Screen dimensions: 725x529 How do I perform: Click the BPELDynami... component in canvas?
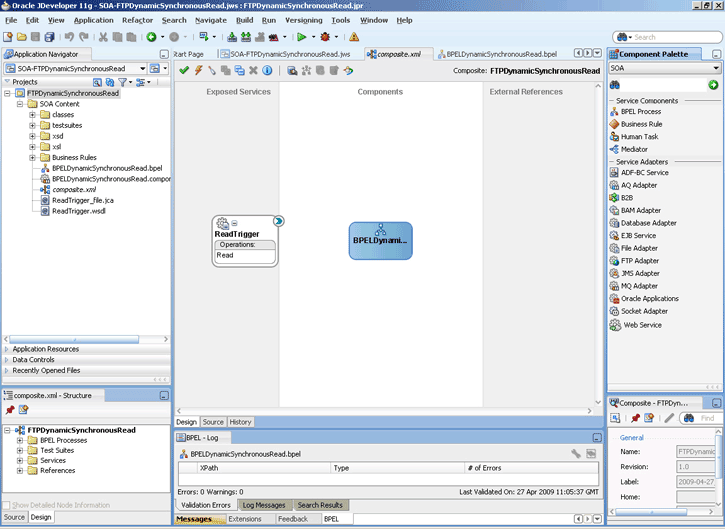[x=380, y=240]
